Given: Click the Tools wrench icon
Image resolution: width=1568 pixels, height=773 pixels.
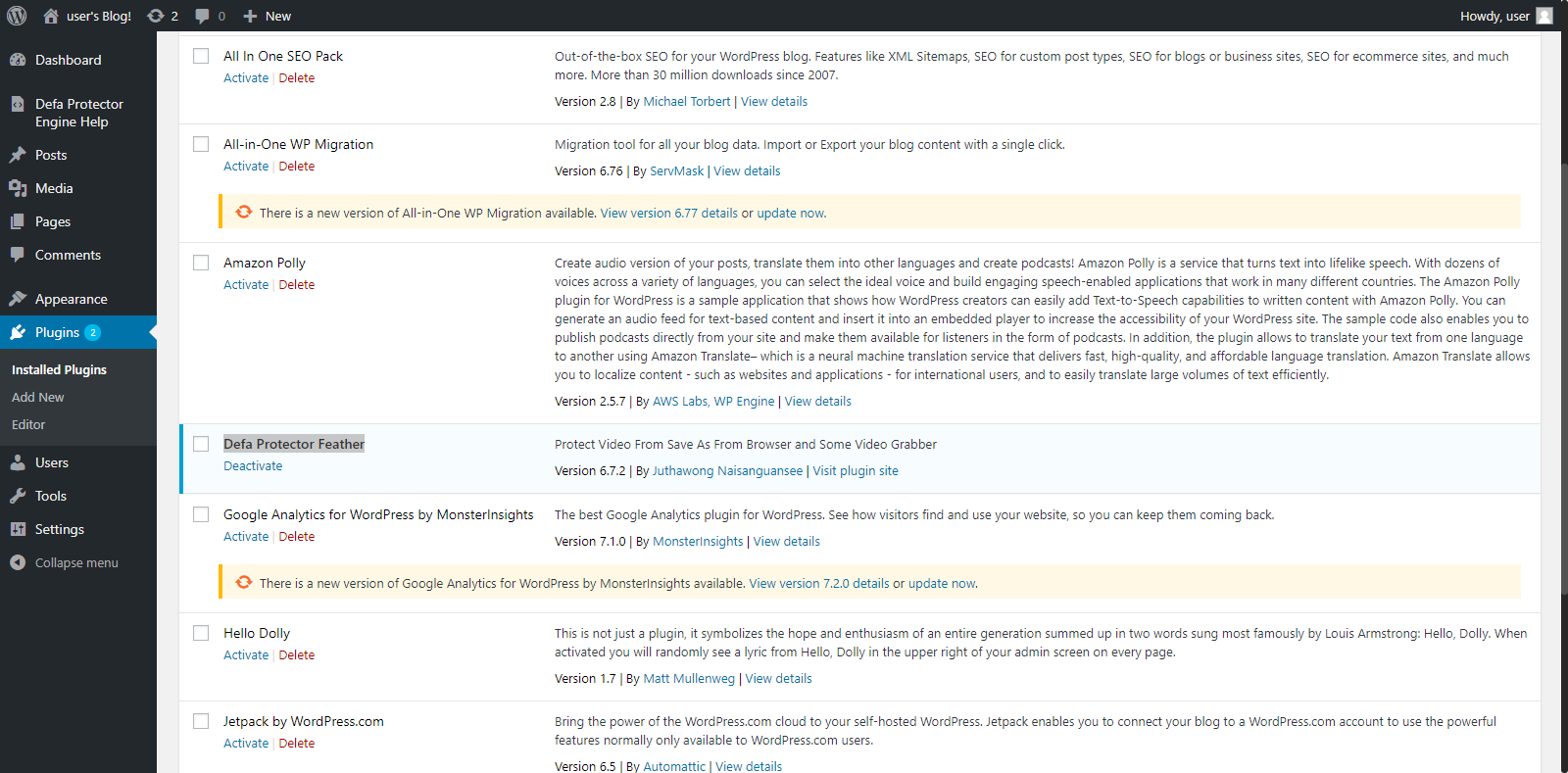Looking at the screenshot, I should 18,496.
